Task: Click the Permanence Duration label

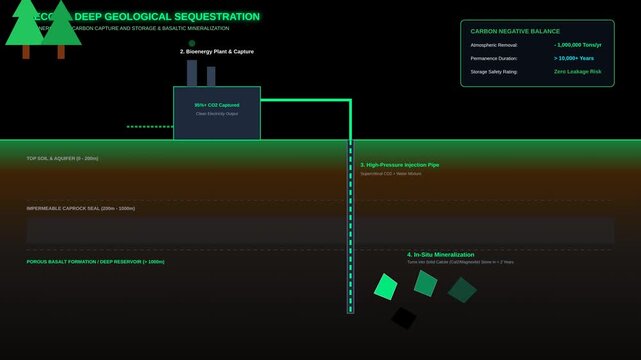Action: 493,58
